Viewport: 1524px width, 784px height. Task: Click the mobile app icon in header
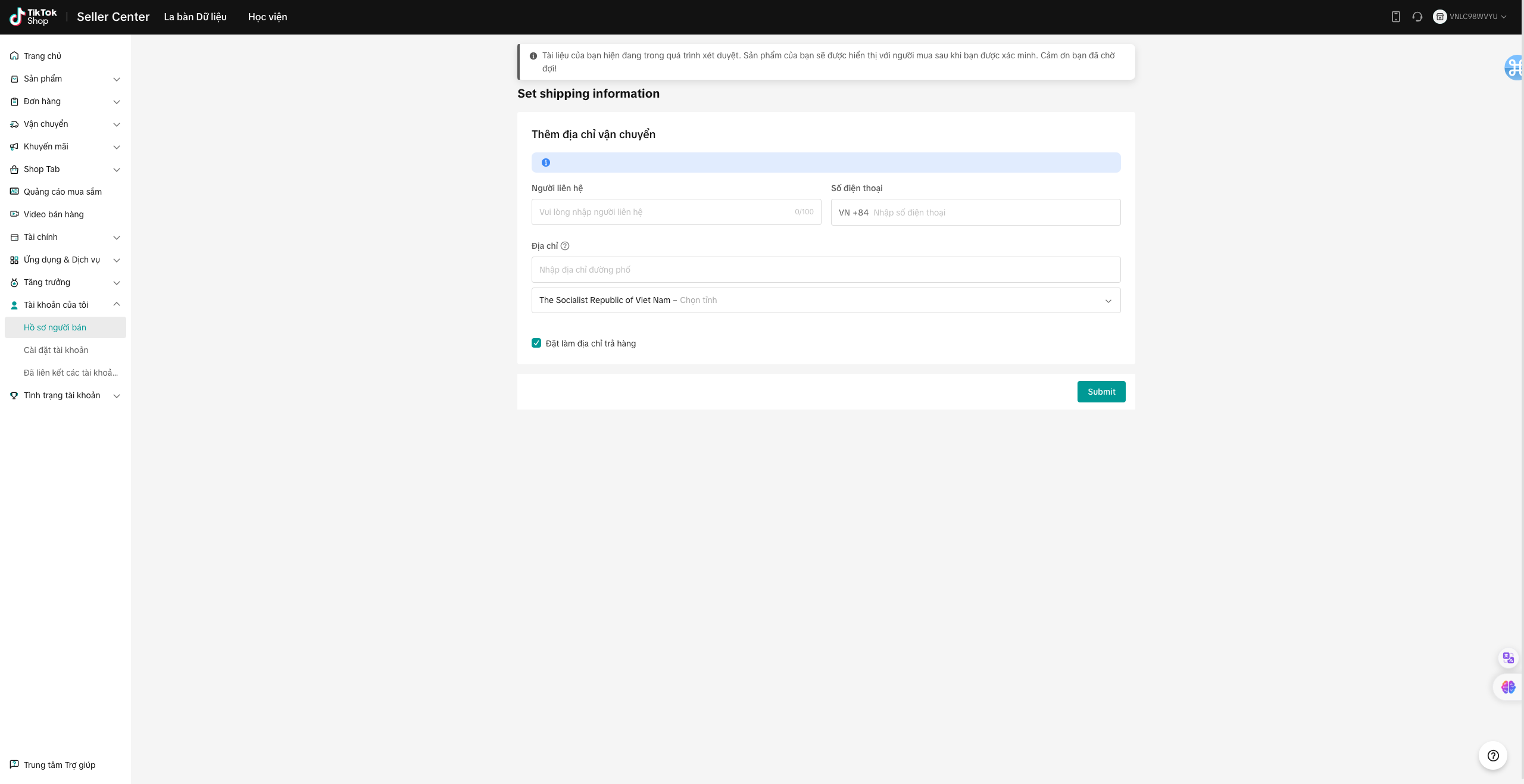1395,17
